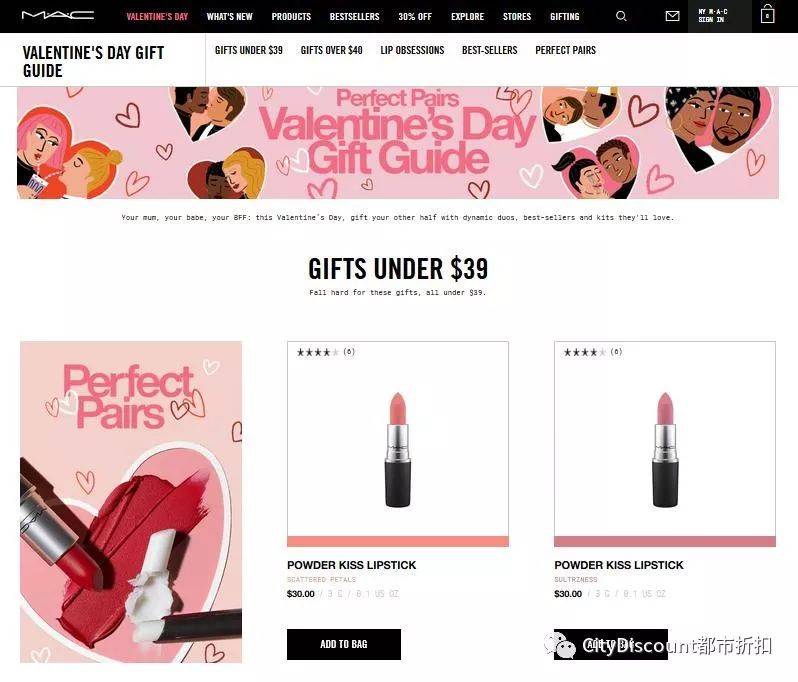Image resolution: width=798 pixels, height=682 pixels.
Task: Open the search magnifier icon
Action: point(621,16)
